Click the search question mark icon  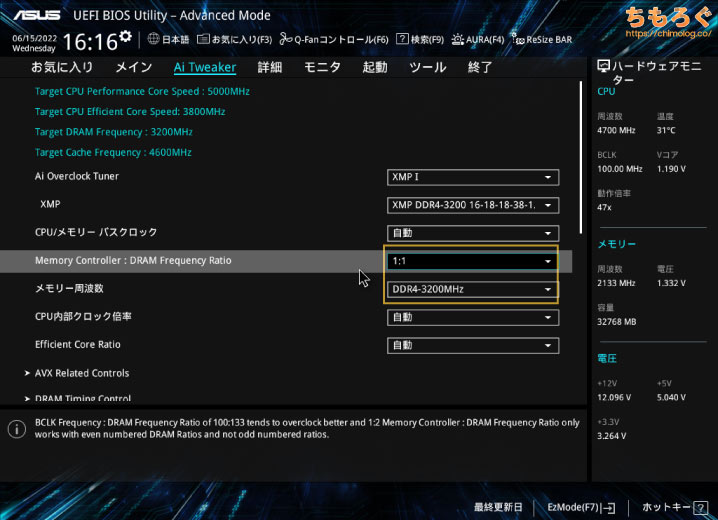click(x=402, y=38)
